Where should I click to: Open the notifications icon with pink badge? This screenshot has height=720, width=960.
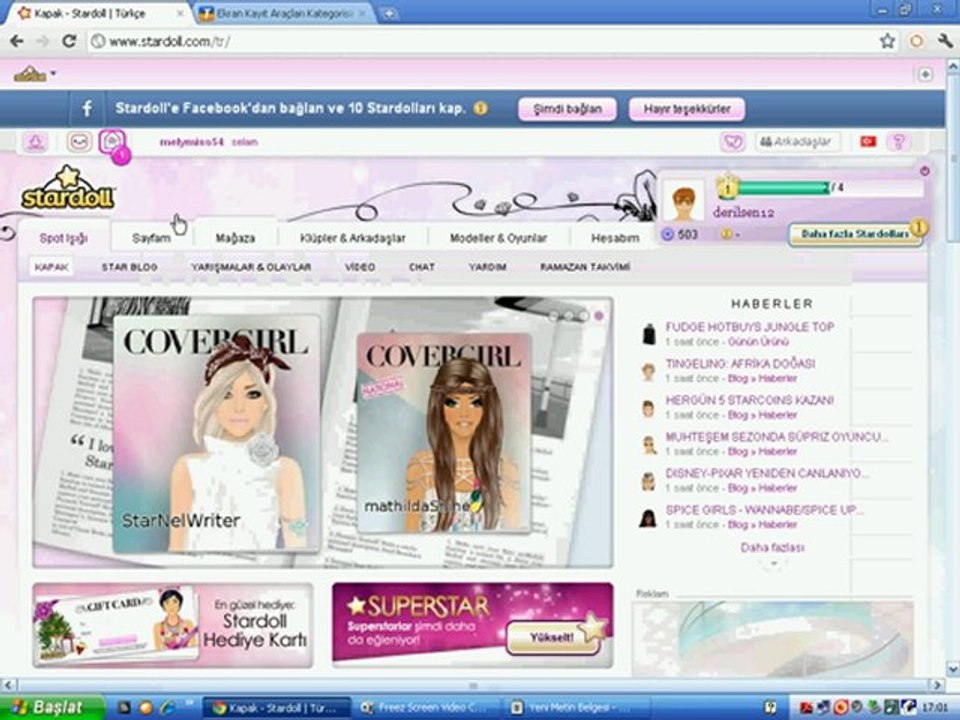click(113, 143)
